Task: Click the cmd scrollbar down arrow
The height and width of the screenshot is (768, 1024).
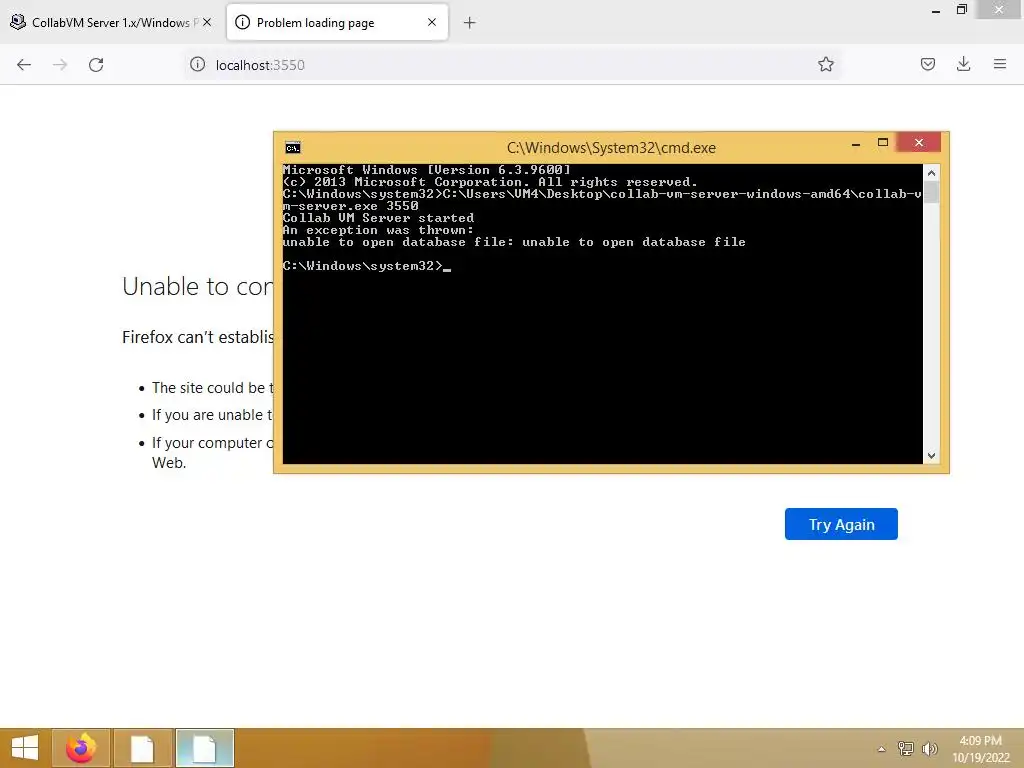Action: 931,456
